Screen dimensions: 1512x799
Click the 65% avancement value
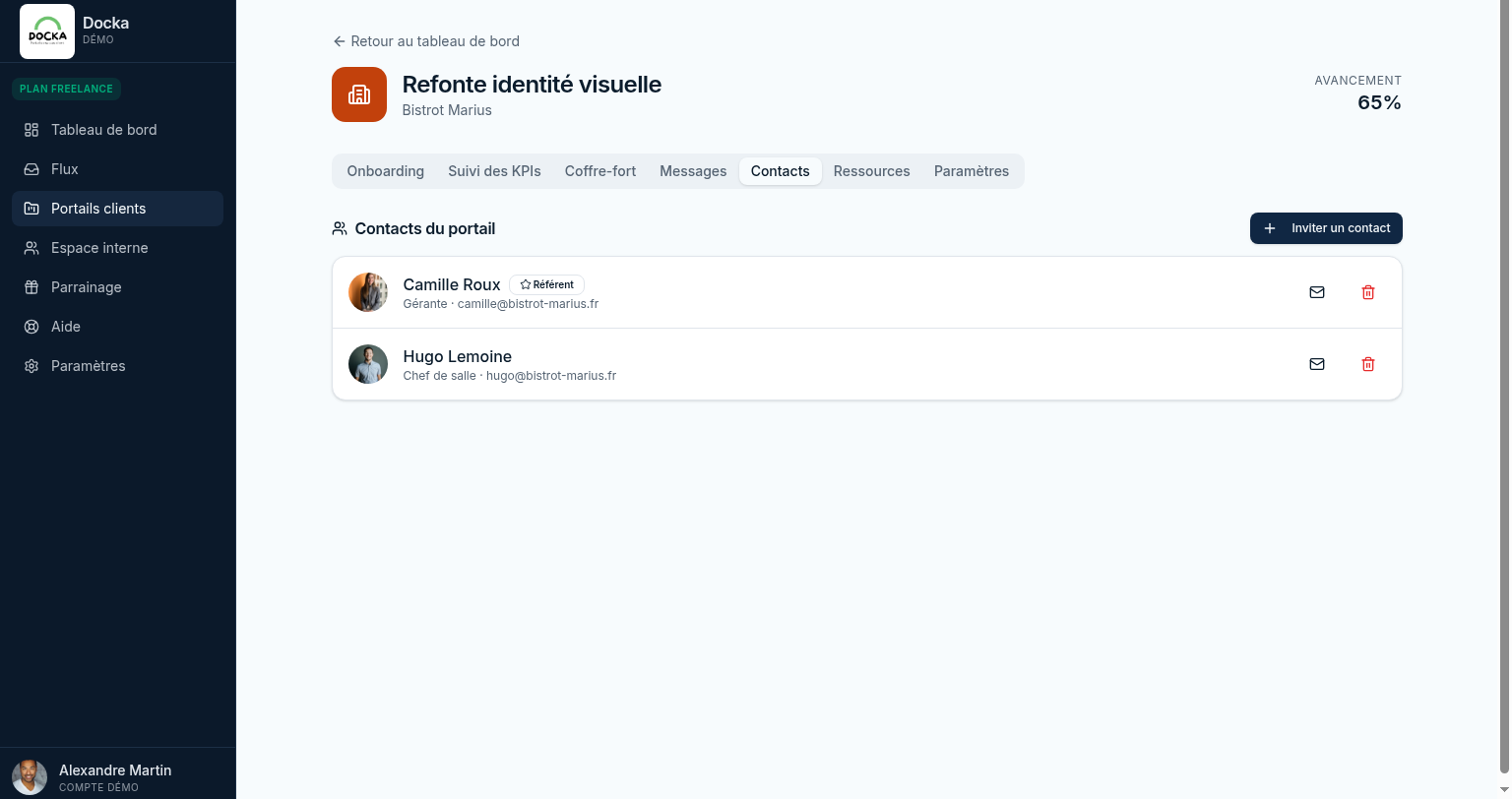[1379, 102]
